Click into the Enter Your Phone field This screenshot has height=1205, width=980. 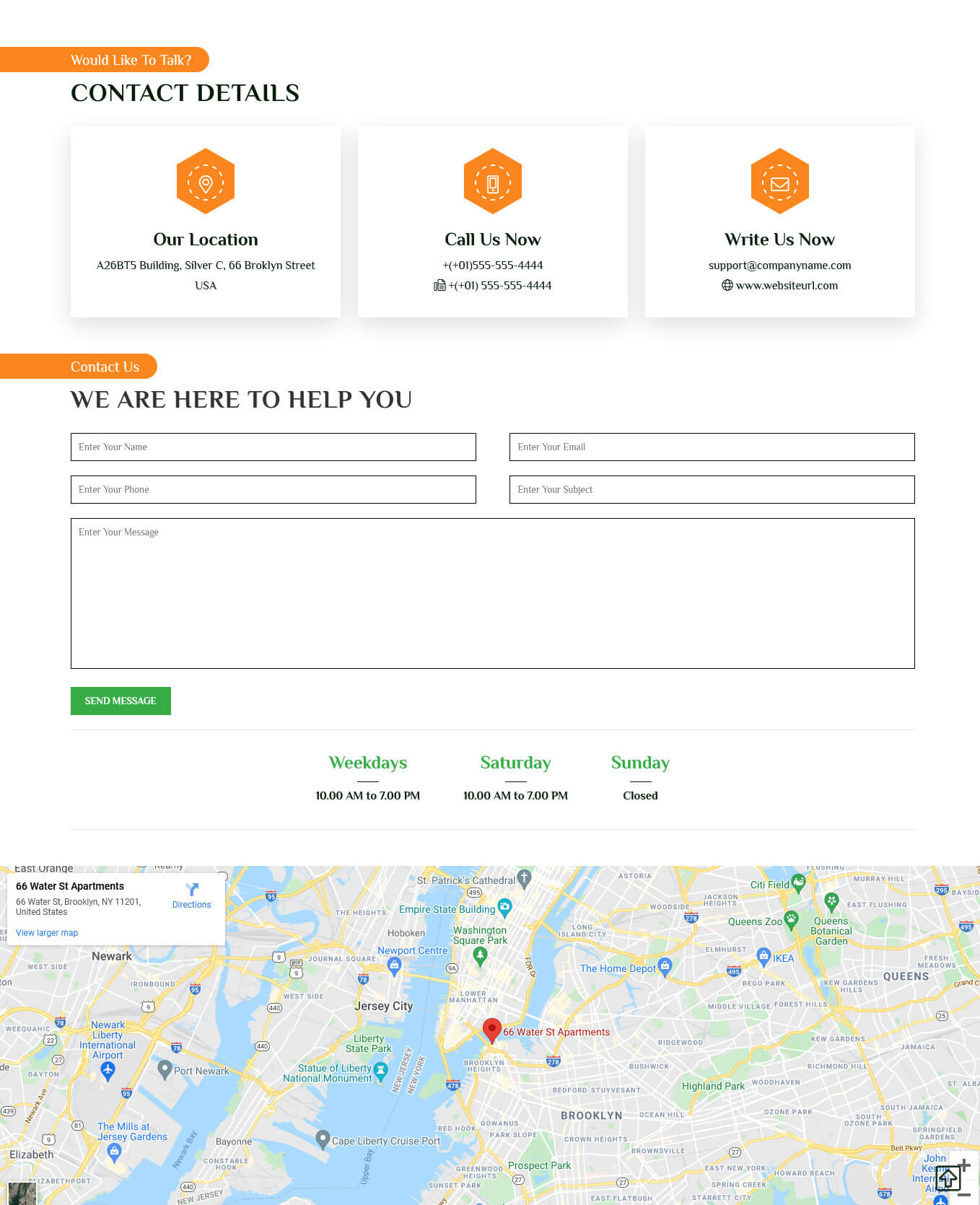tap(273, 490)
